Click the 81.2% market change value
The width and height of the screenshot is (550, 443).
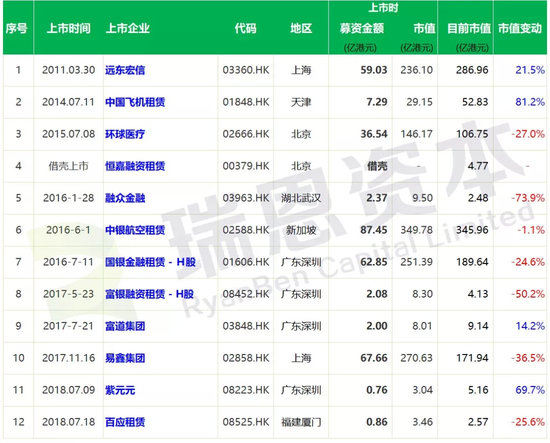coord(530,102)
